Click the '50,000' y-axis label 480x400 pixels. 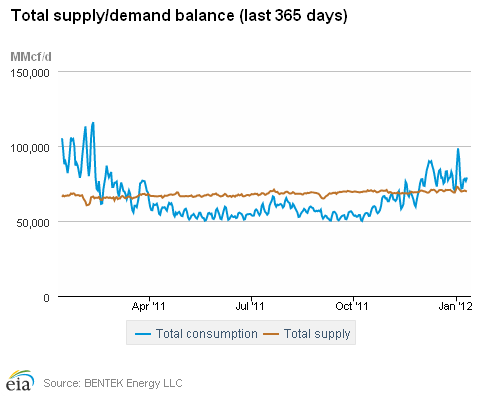click(x=33, y=223)
